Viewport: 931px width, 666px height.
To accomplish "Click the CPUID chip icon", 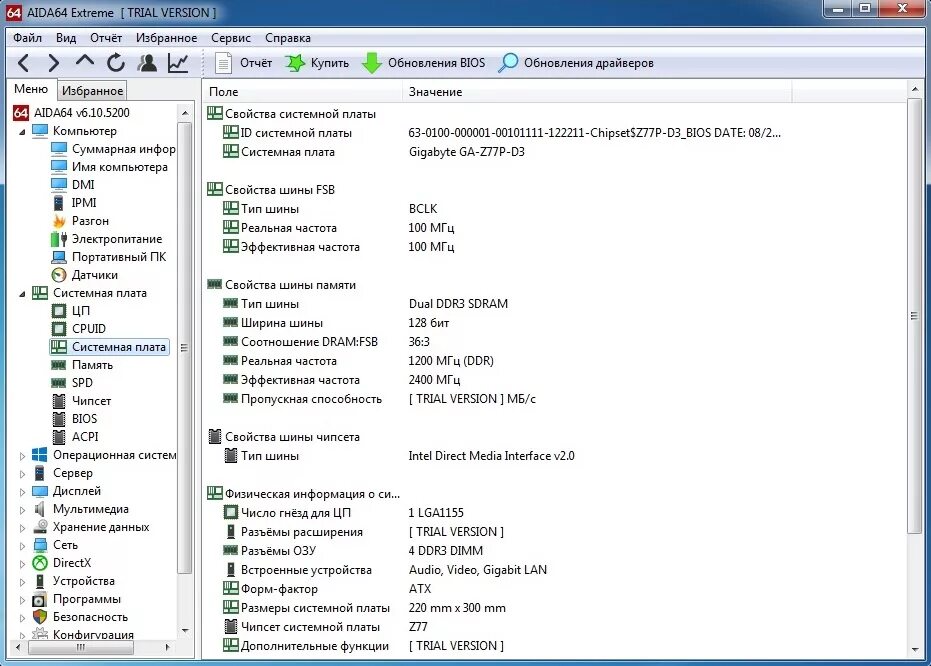I will click(59, 329).
